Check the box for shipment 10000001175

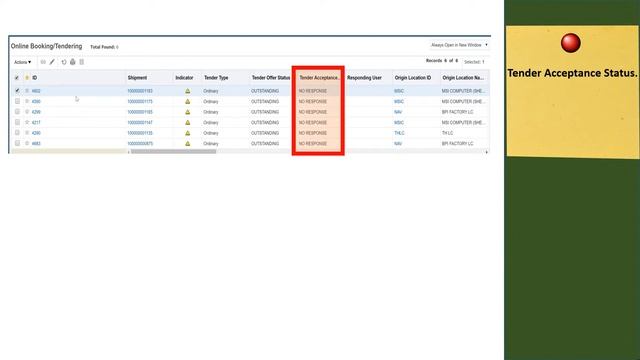click(17, 101)
